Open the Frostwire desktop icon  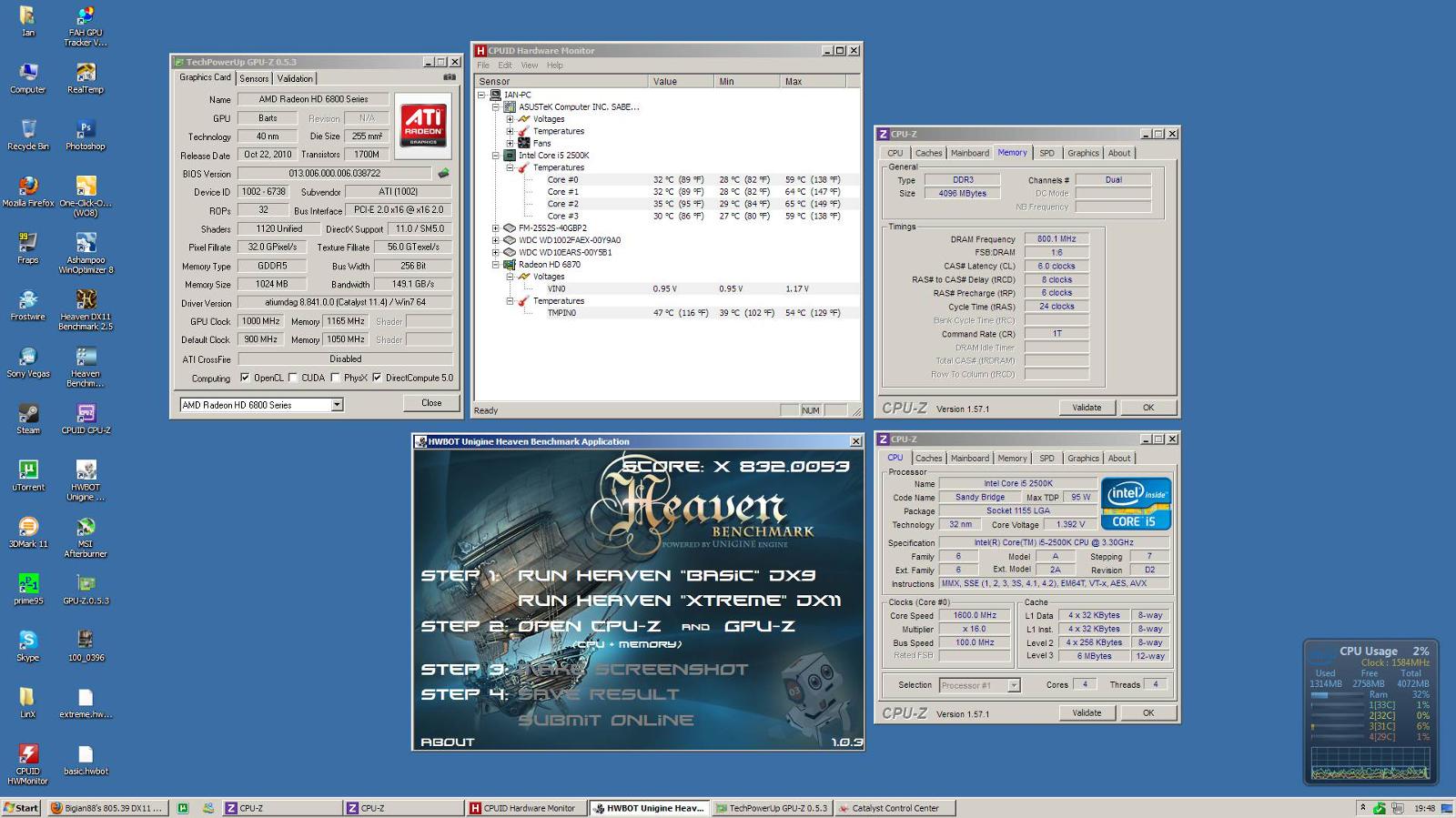tap(28, 305)
